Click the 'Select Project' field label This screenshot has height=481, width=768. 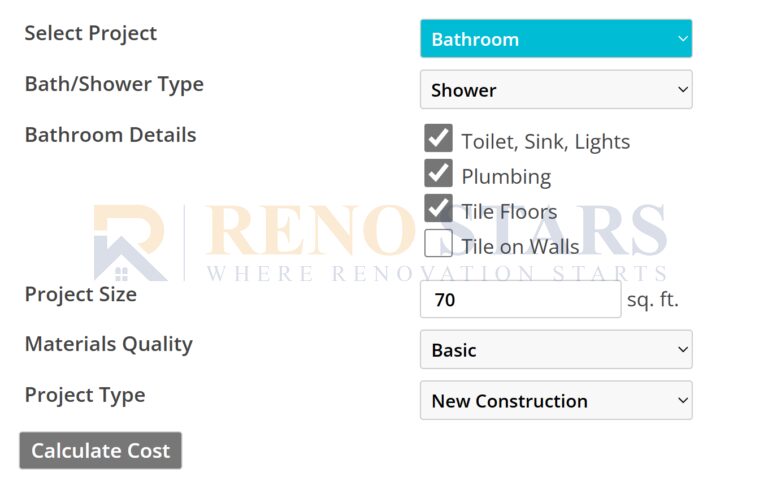(90, 33)
